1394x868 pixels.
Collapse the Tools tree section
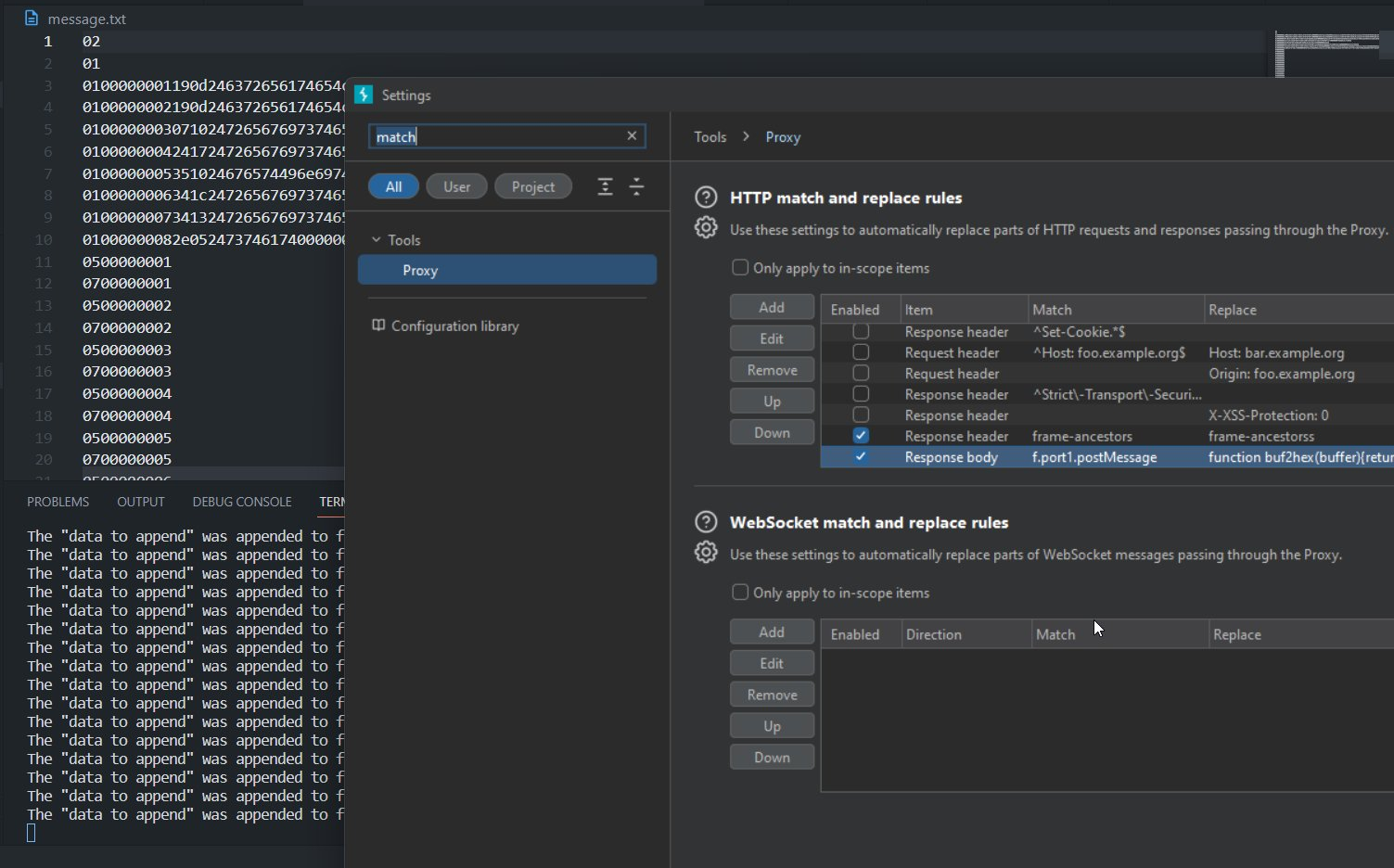[377, 239]
